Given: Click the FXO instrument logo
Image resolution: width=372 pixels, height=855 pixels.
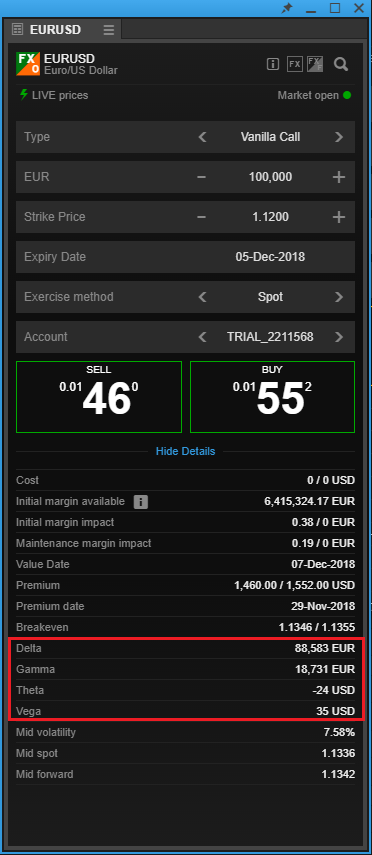Looking at the screenshot, I should [x=28, y=64].
